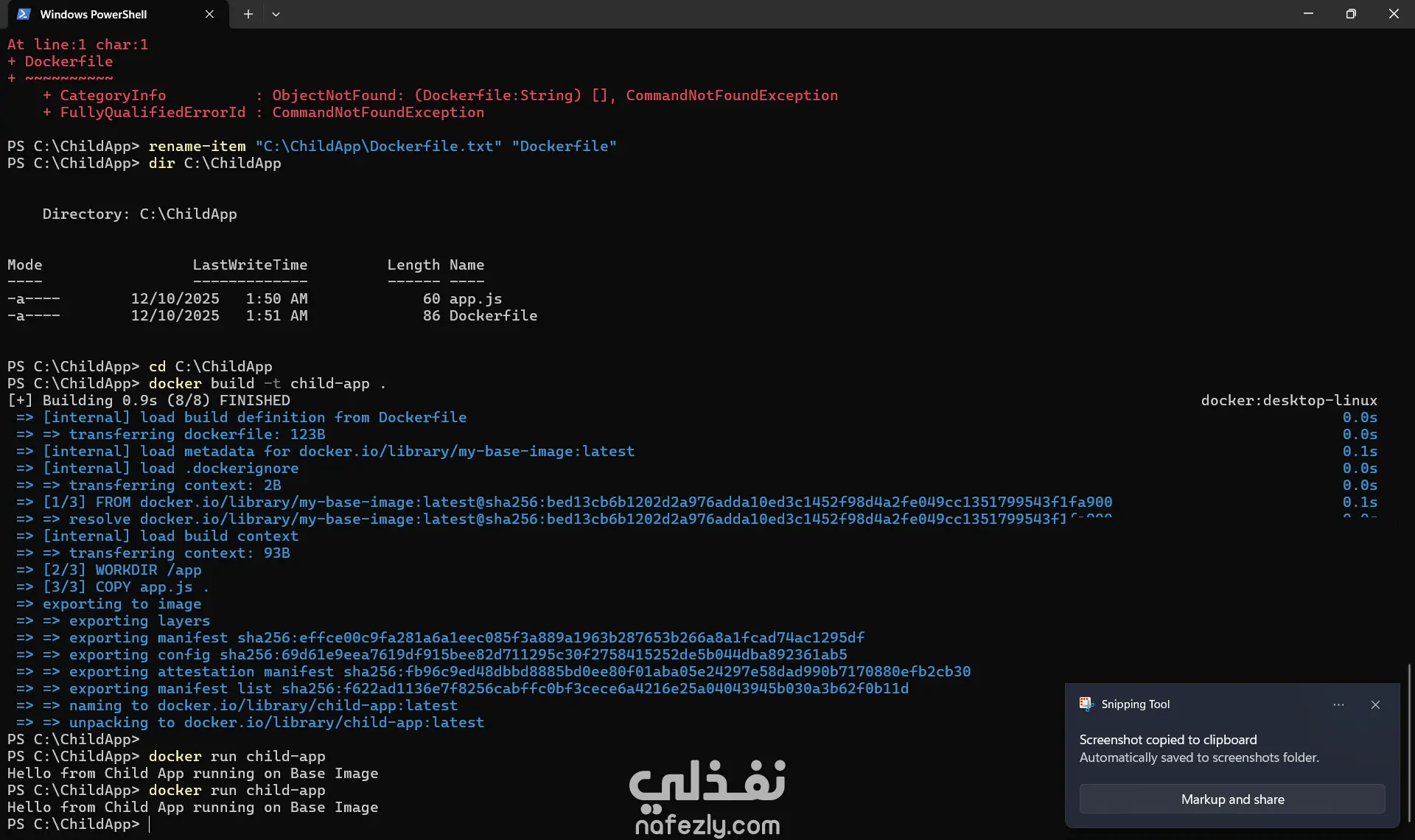Click the app.js entry in directory listing
This screenshot has height=840, width=1415.
tap(475, 298)
